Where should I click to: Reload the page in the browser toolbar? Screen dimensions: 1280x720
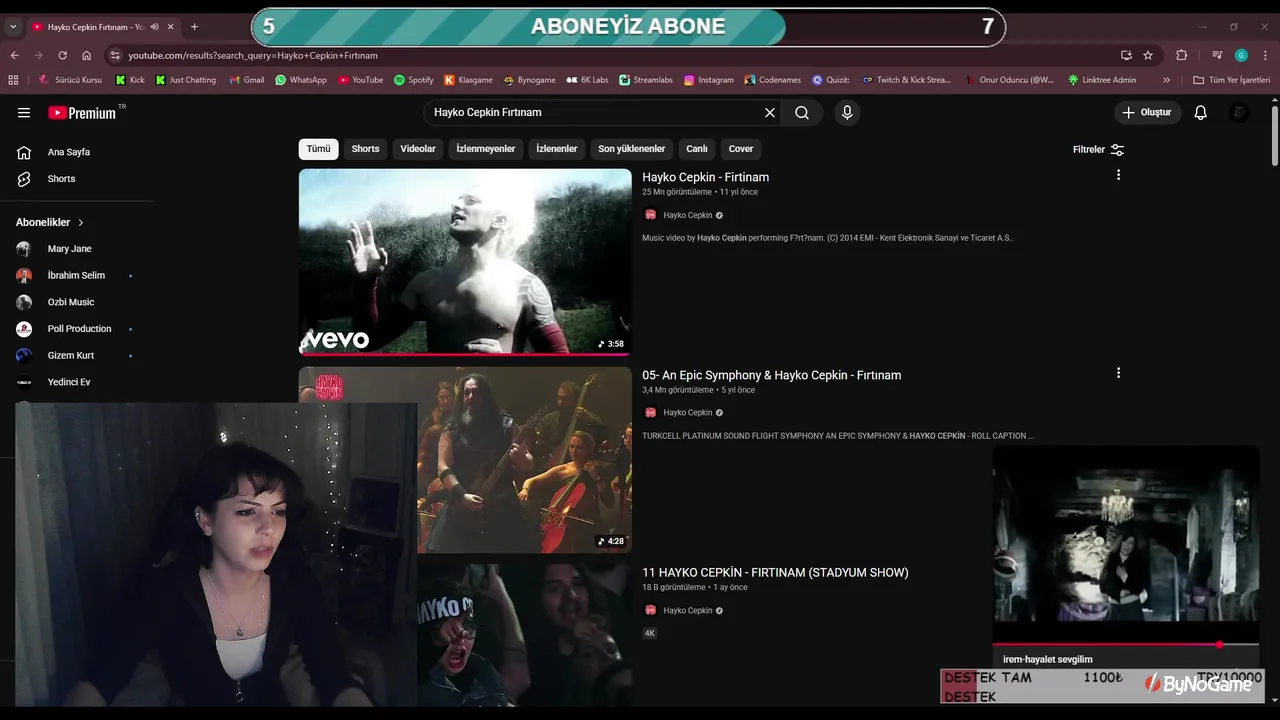(x=62, y=55)
